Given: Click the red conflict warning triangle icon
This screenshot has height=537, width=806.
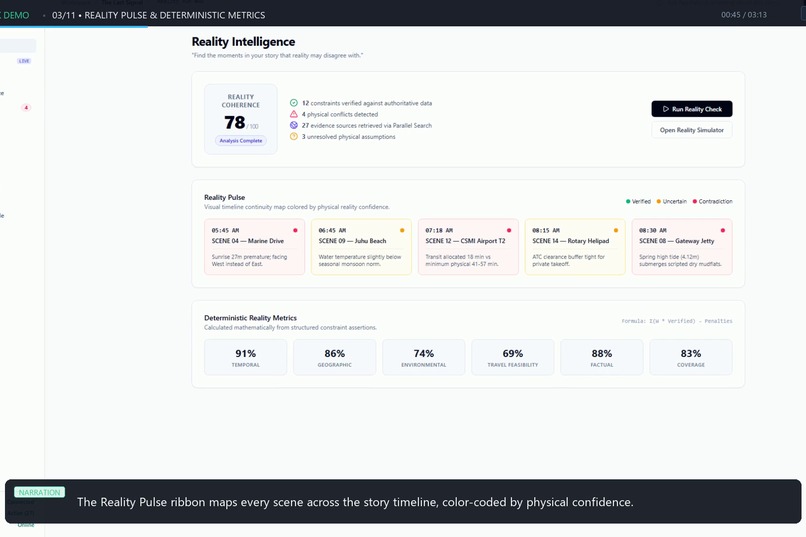Looking at the screenshot, I should [x=294, y=114].
